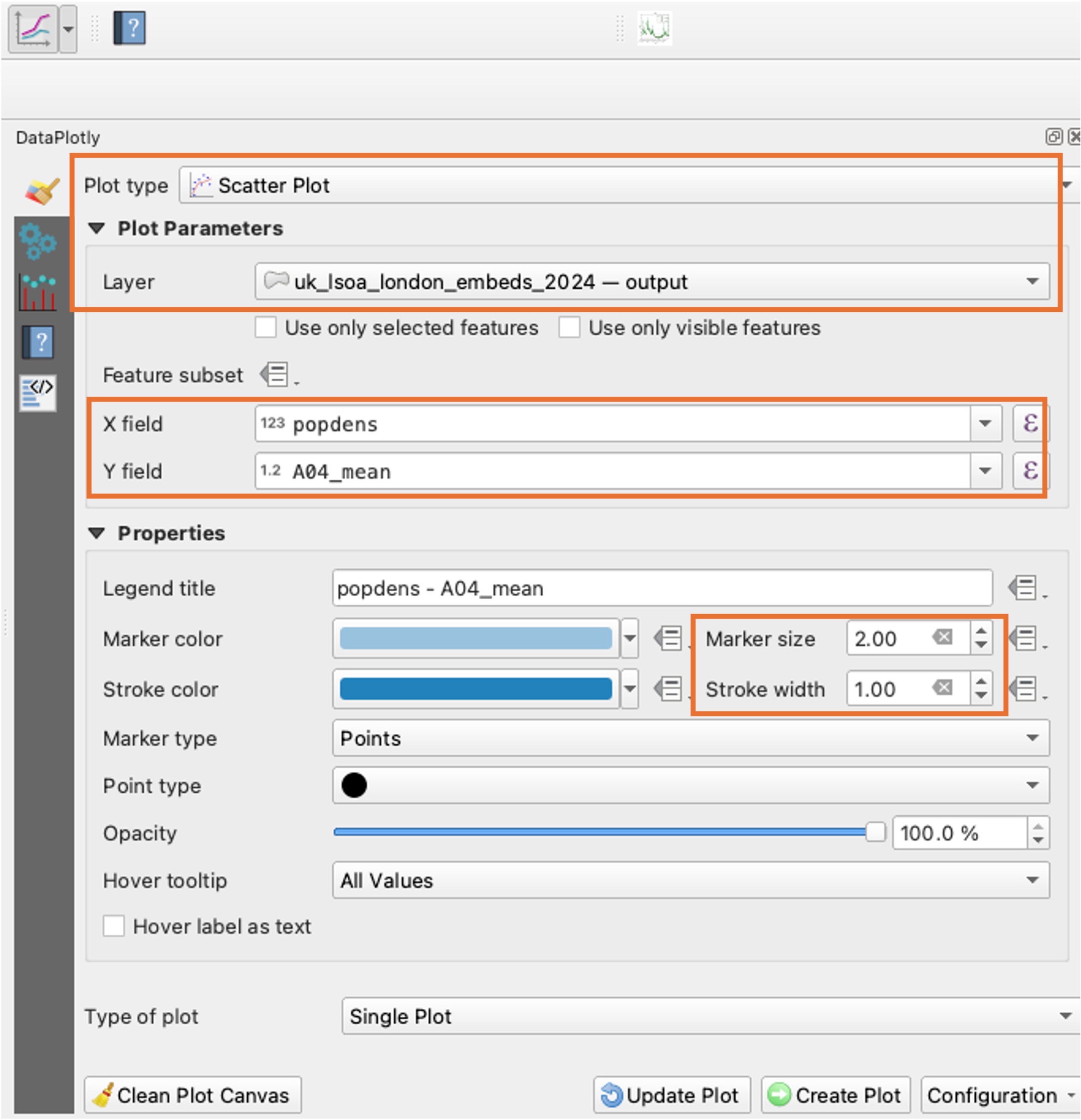Switch to the plot canvas sidebar tab
The width and height of the screenshot is (1081, 1120).
[x=38, y=292]
